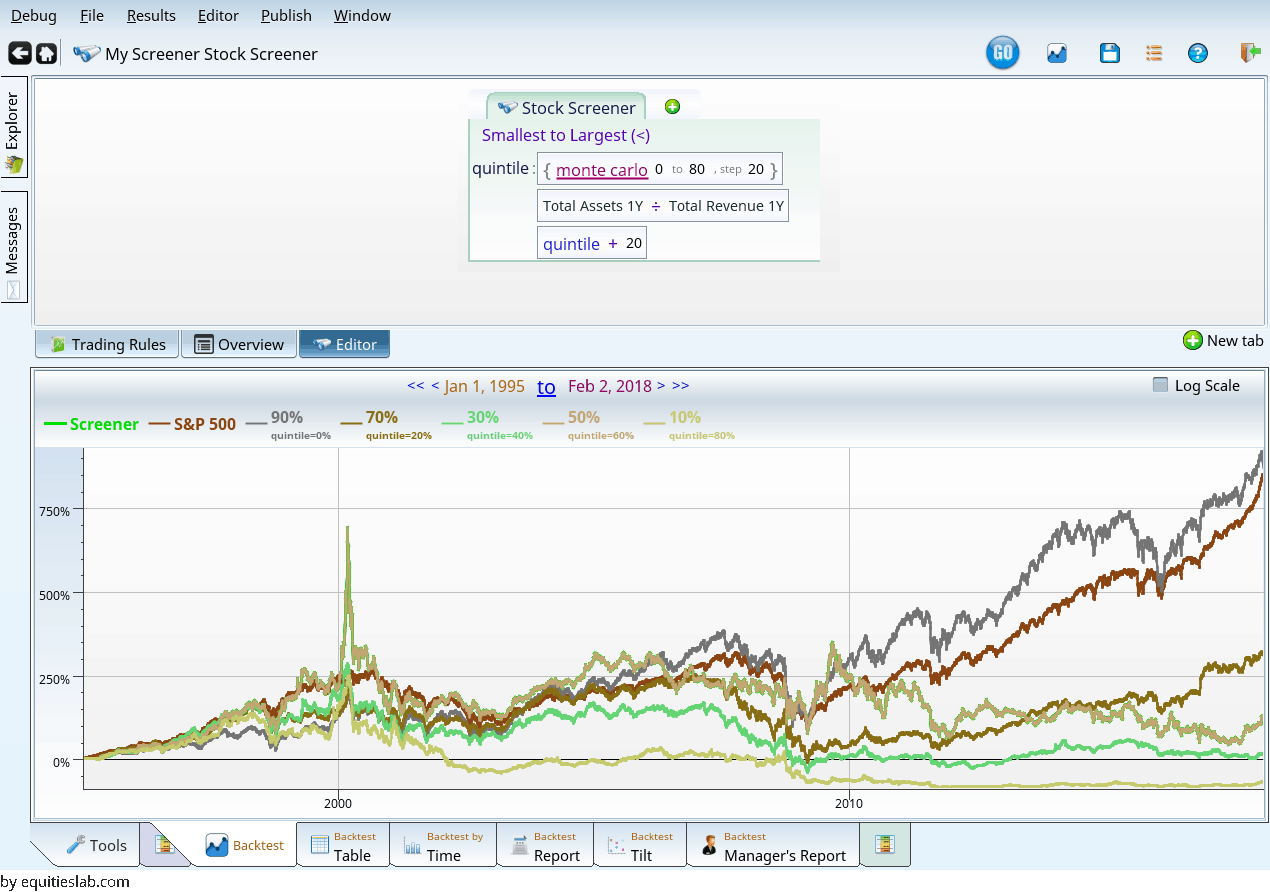Jump to earliest date with << arrows

(416, 386)
